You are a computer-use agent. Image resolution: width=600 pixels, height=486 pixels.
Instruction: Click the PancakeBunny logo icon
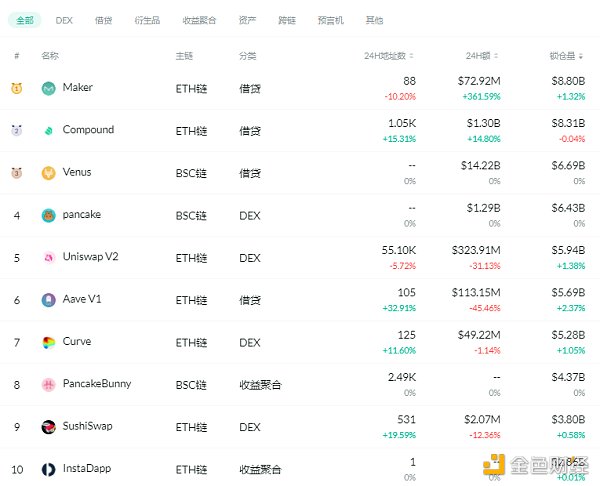pyautogui.click(x=48, y=384)
